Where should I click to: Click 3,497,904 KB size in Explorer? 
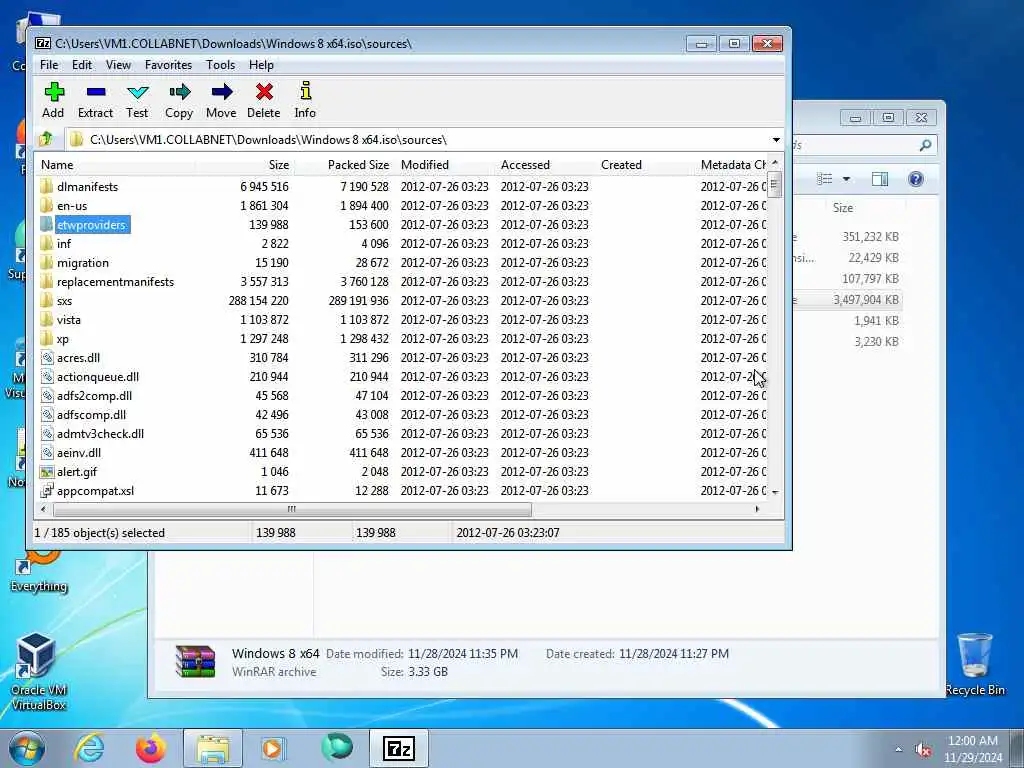point(865,300)
